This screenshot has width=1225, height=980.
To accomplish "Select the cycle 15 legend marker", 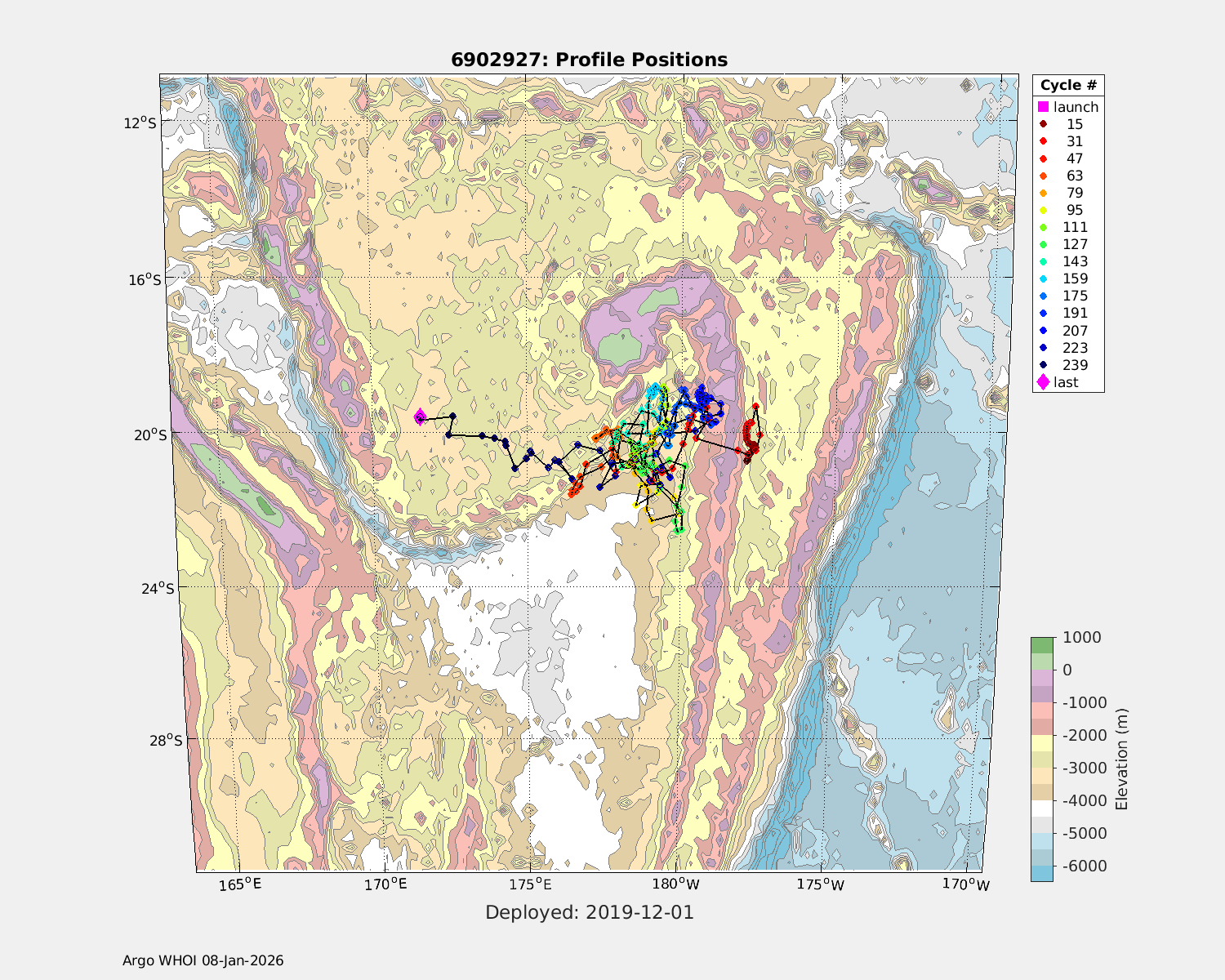I will (1043, 124).
